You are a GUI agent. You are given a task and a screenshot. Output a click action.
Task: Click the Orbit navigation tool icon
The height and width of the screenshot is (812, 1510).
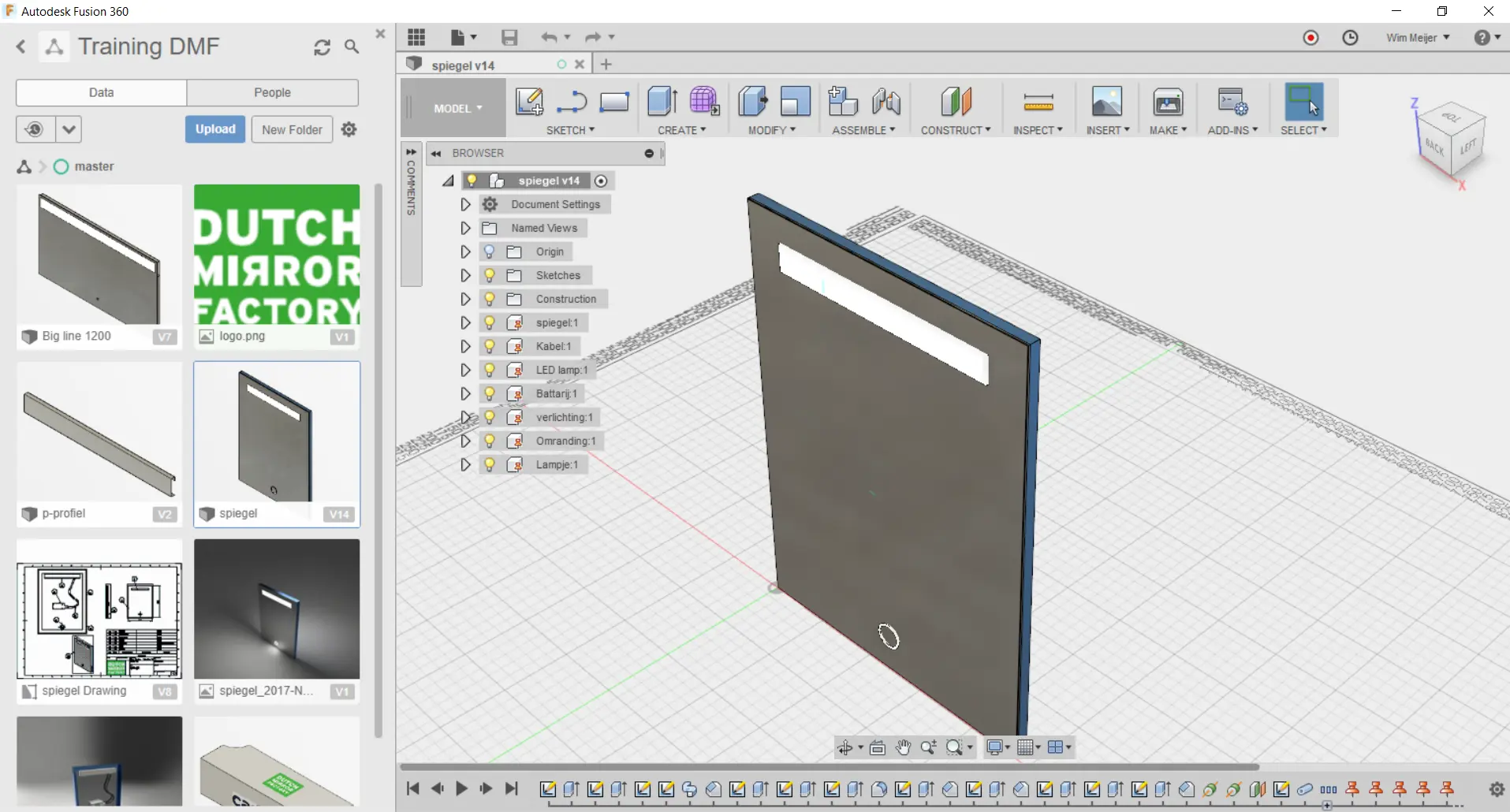click(x=845, y=747)
